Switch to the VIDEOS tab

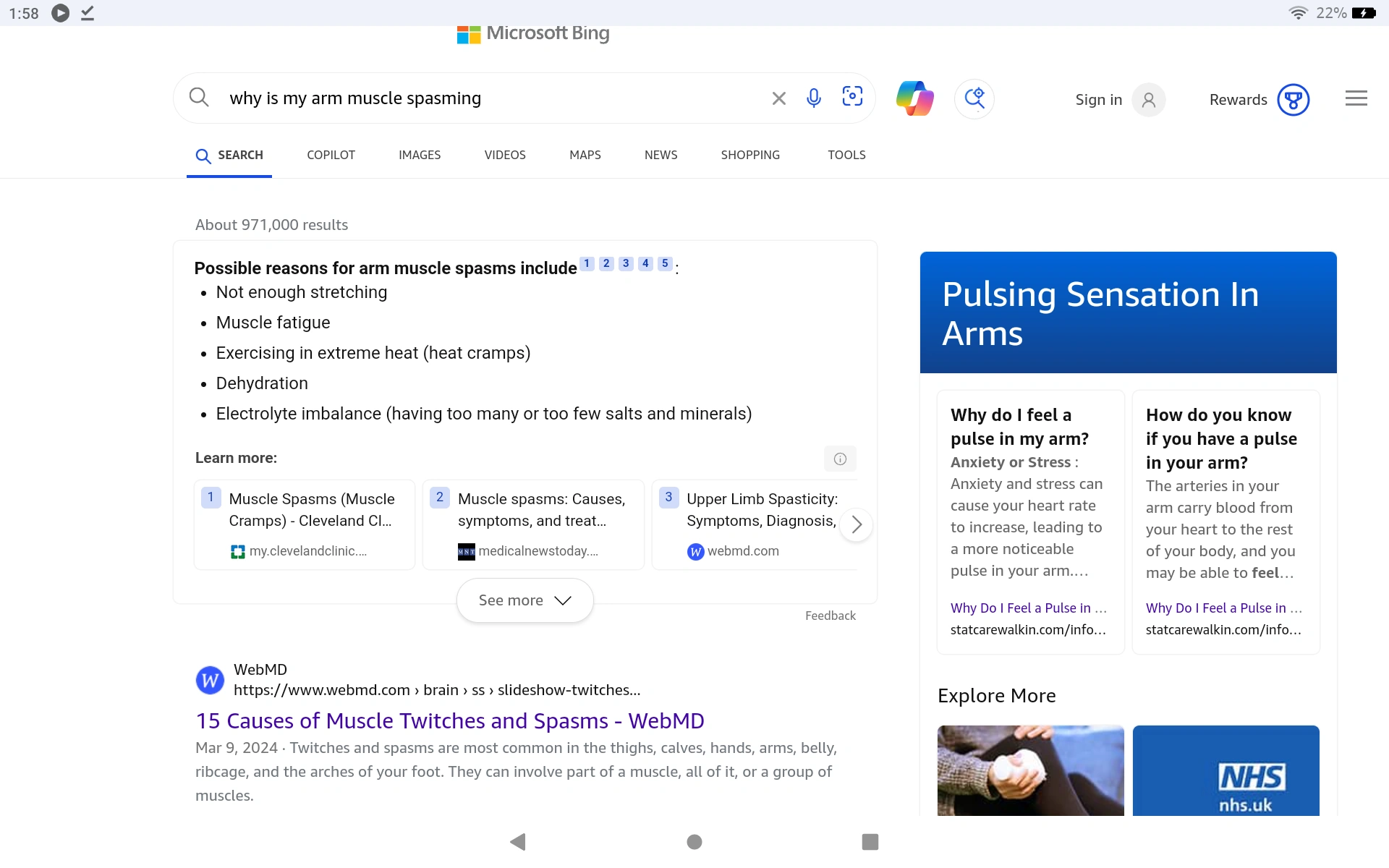coord(505,155)
